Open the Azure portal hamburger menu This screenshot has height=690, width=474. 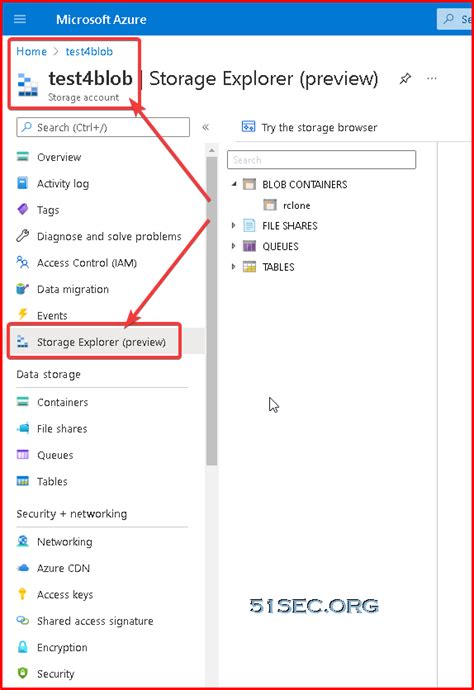(x=20, y=19)
